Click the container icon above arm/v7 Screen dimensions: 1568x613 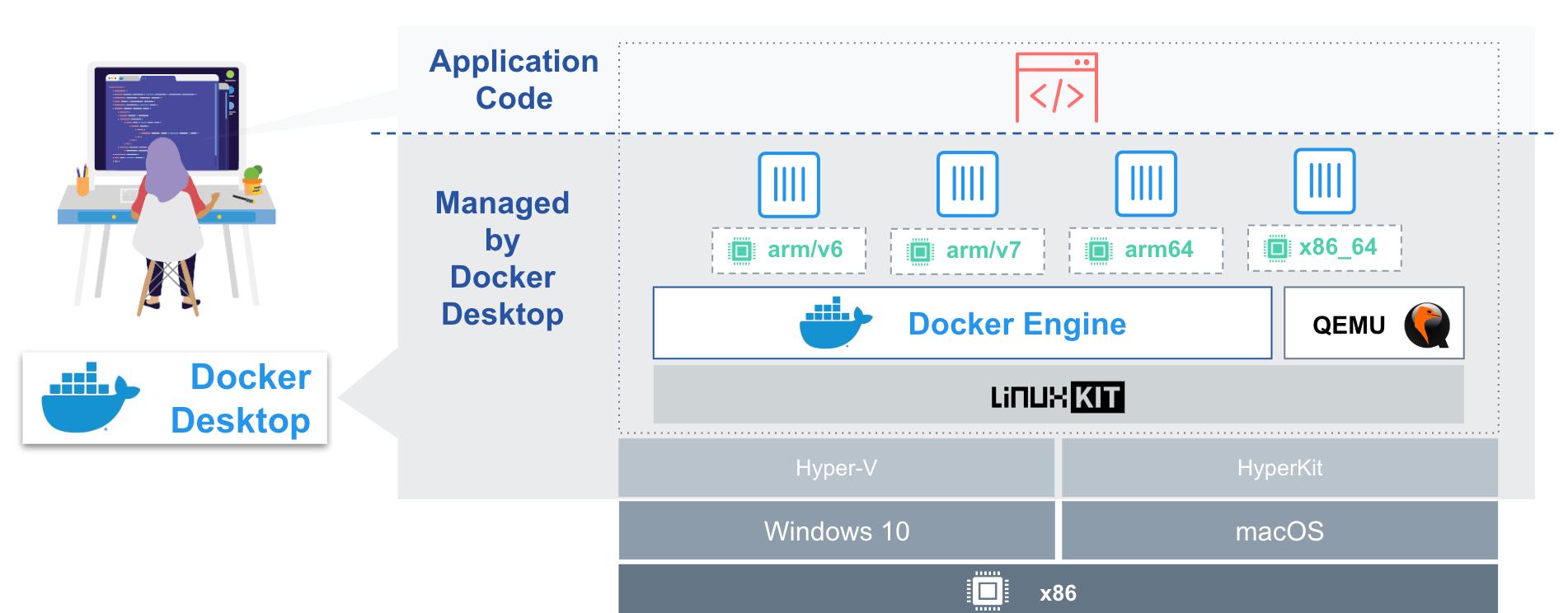[x=967, y=184]
